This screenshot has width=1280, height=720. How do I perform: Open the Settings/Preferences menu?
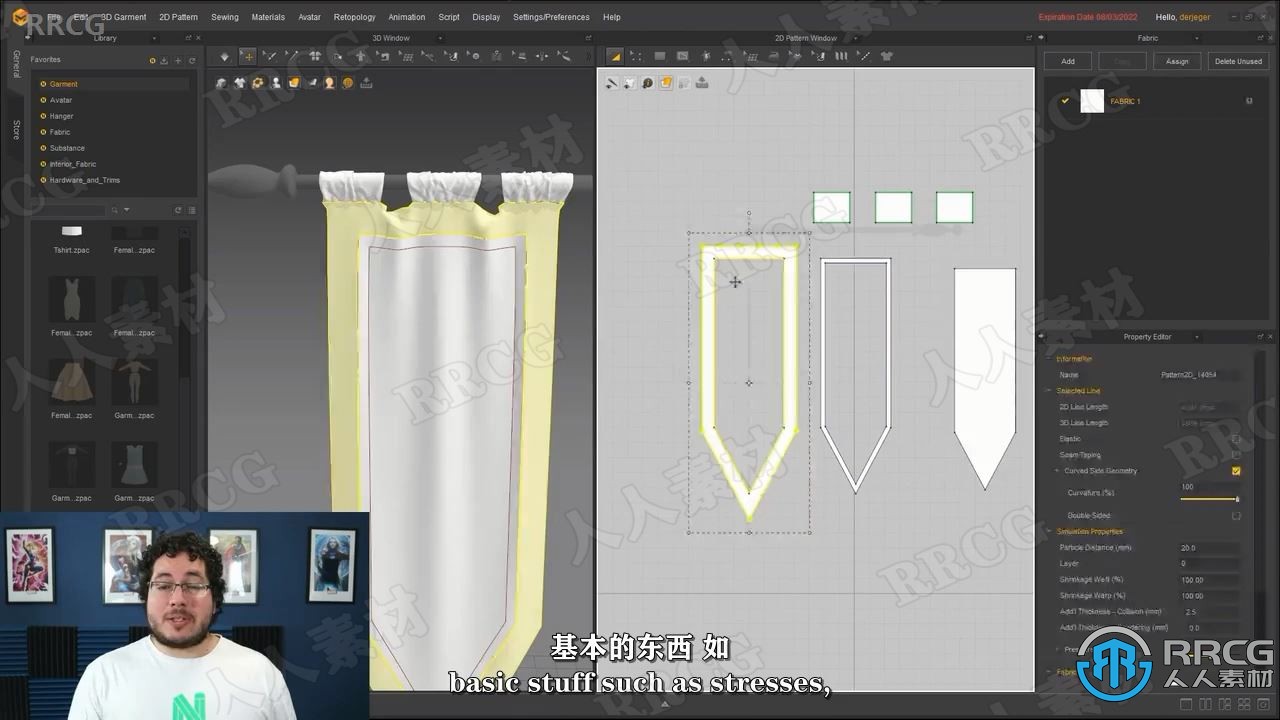(x=551, y=17)
